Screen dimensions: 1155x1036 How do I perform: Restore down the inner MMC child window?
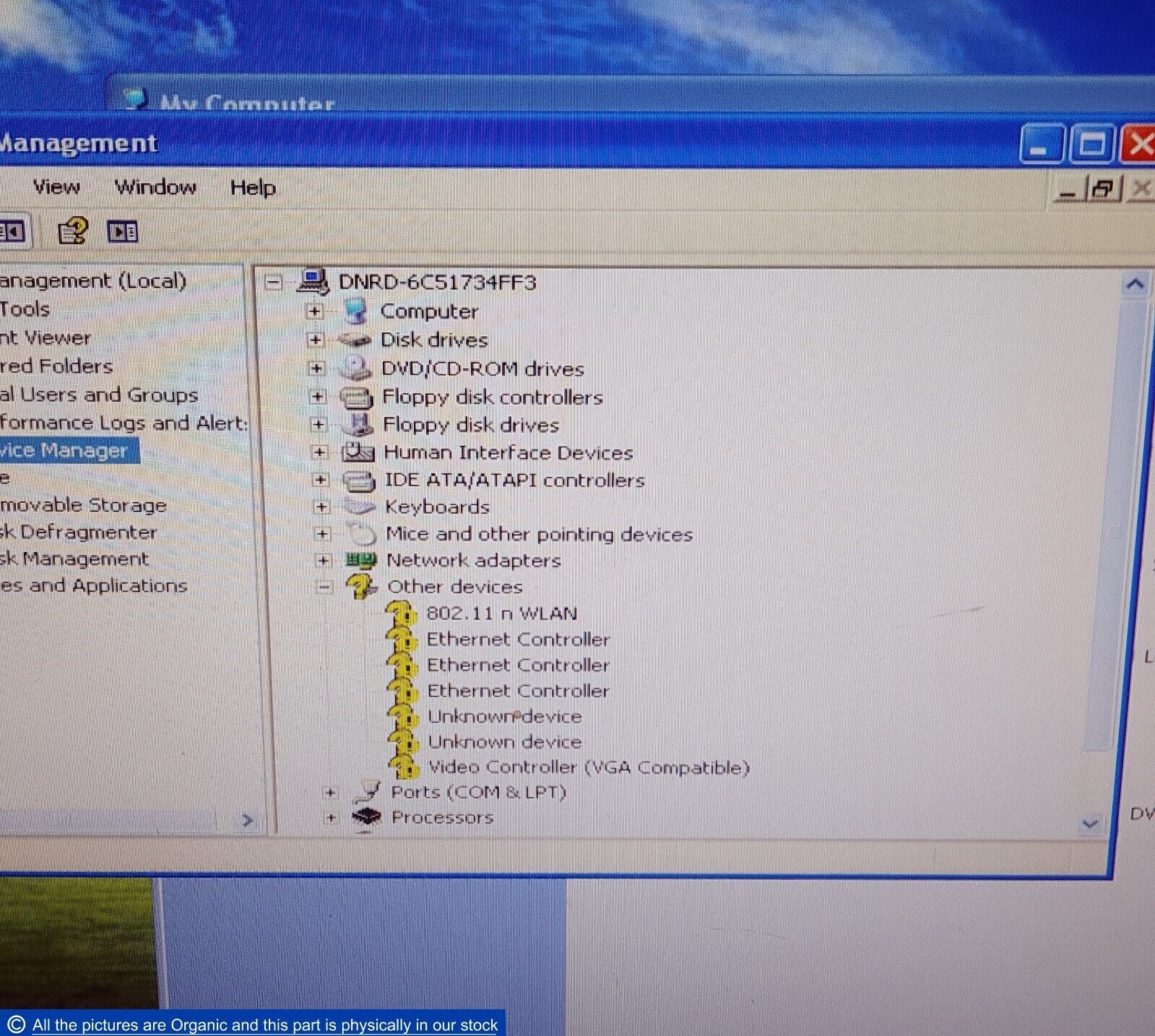(x=1104, y=189)
